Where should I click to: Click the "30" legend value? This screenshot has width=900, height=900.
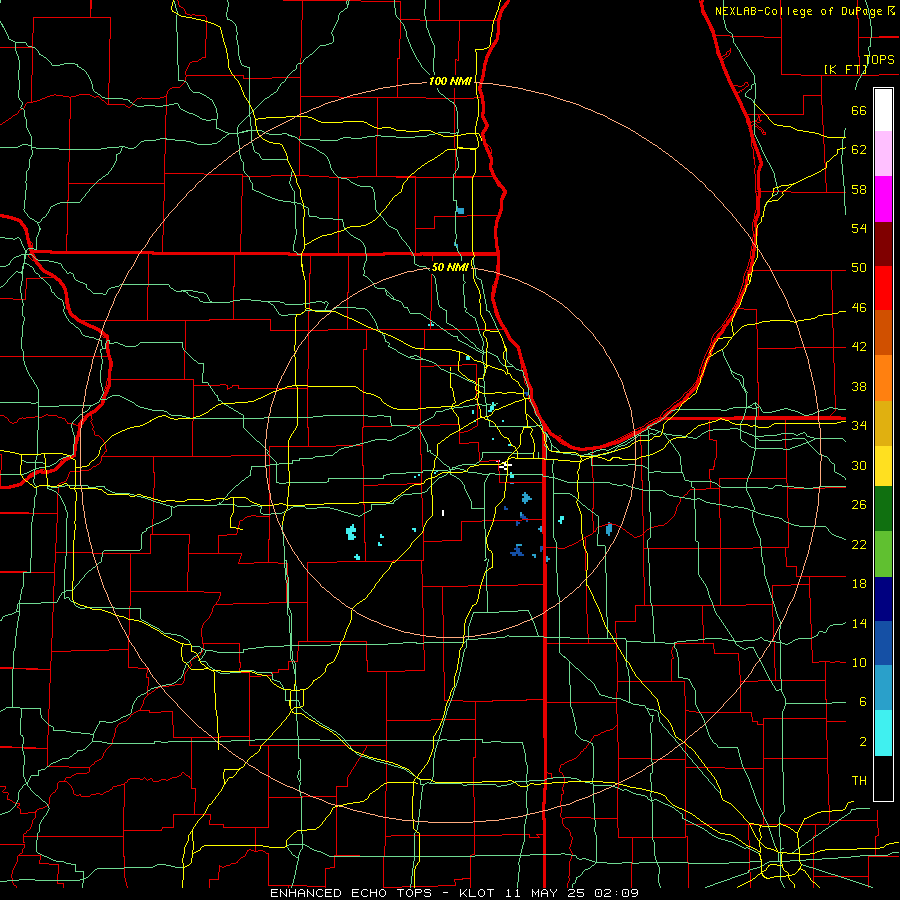pos(859,465)
